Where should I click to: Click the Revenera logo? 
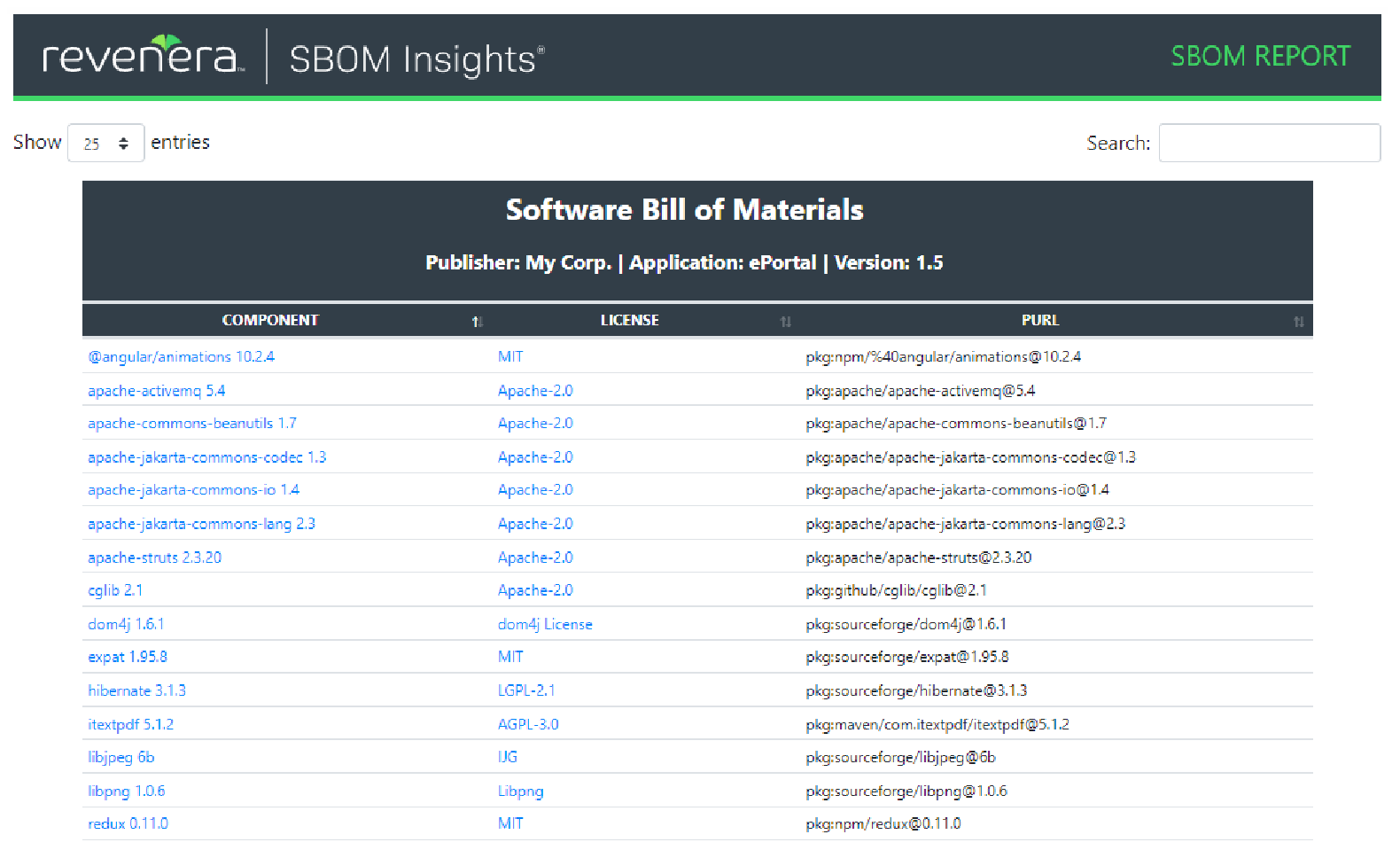143,55
